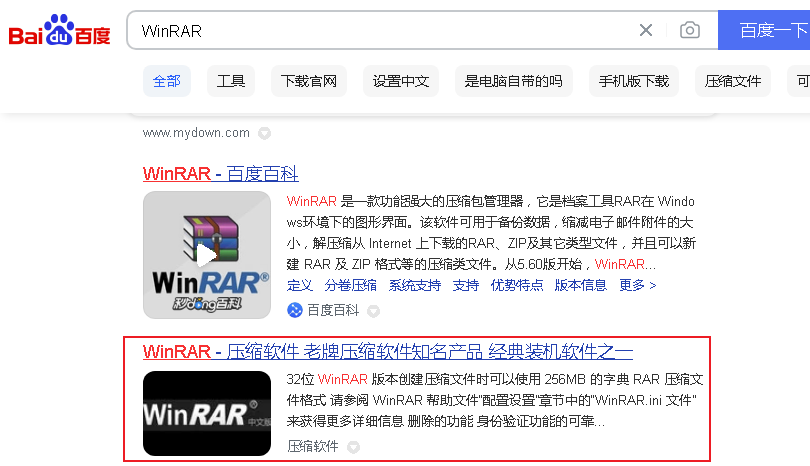Open the black WinRAR 中文版 thumbnail
Image resolution: width=810 pixels, height=466 pixels.
207,413
